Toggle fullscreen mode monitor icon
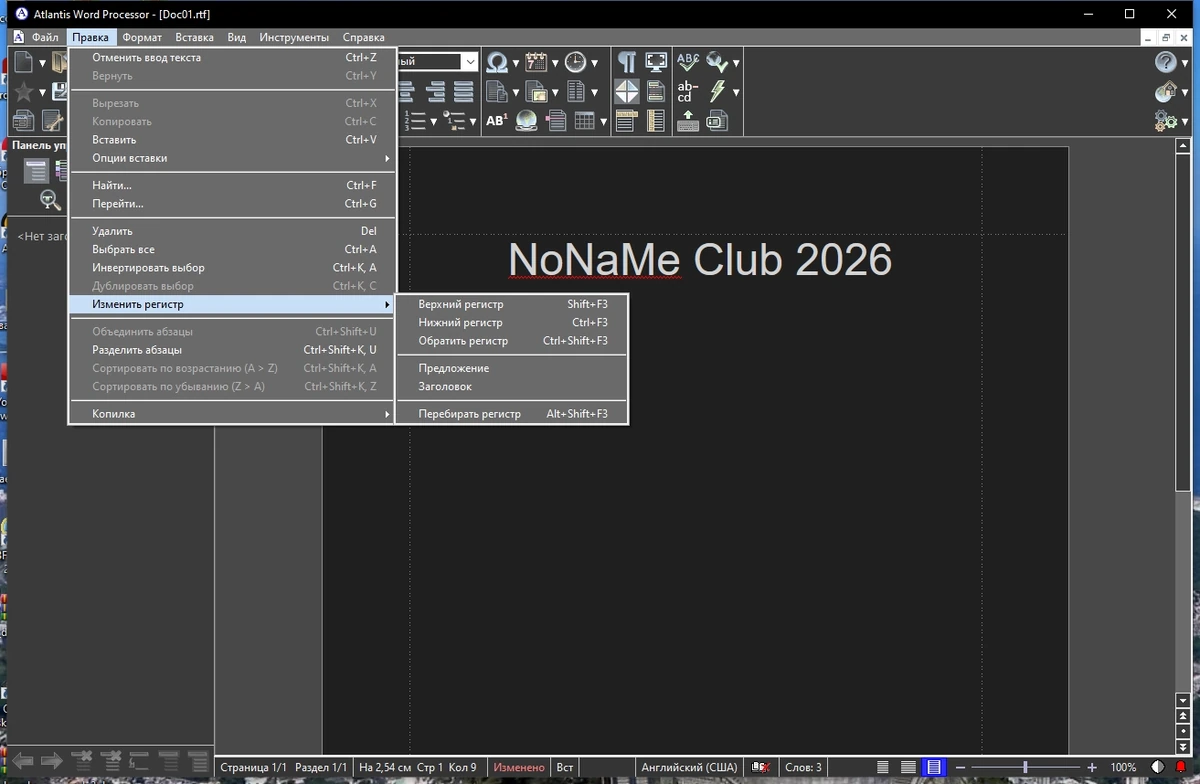Image resolution: width=1200 pixels, height=784 pixels. [x=656, y=62]
